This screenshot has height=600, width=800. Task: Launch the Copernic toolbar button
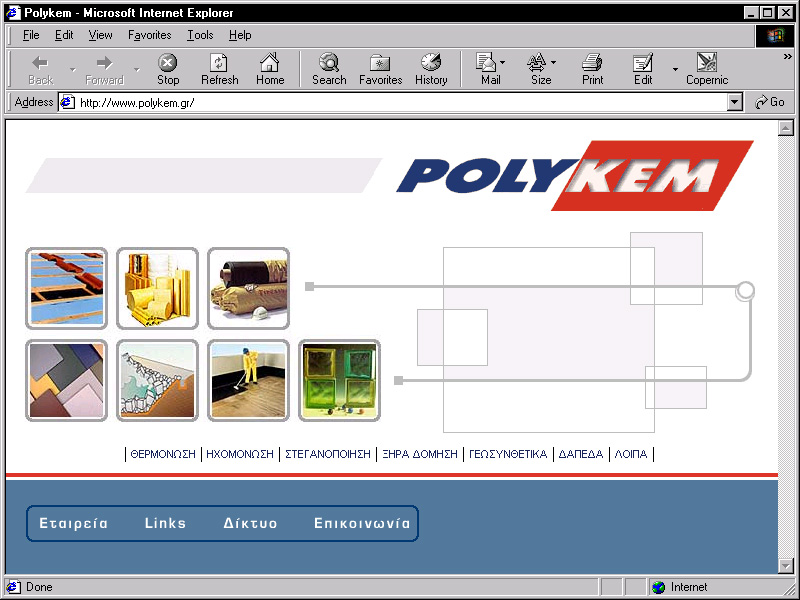(707, 69)
